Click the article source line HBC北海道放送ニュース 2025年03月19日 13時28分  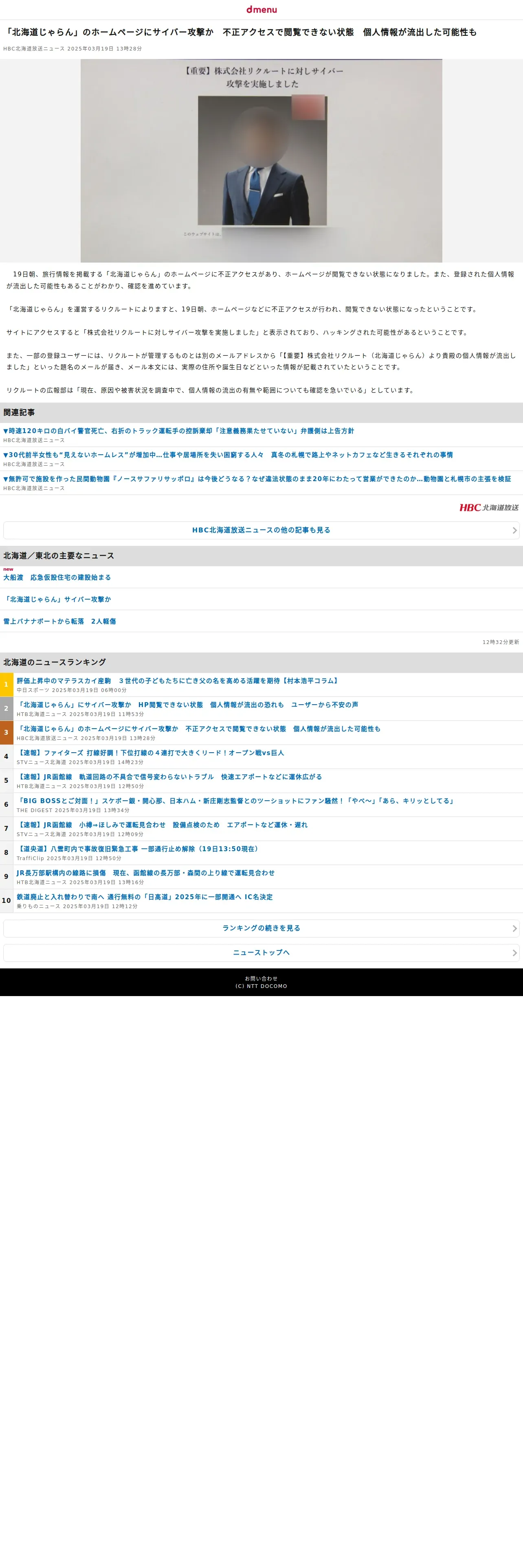click(73, 49)
